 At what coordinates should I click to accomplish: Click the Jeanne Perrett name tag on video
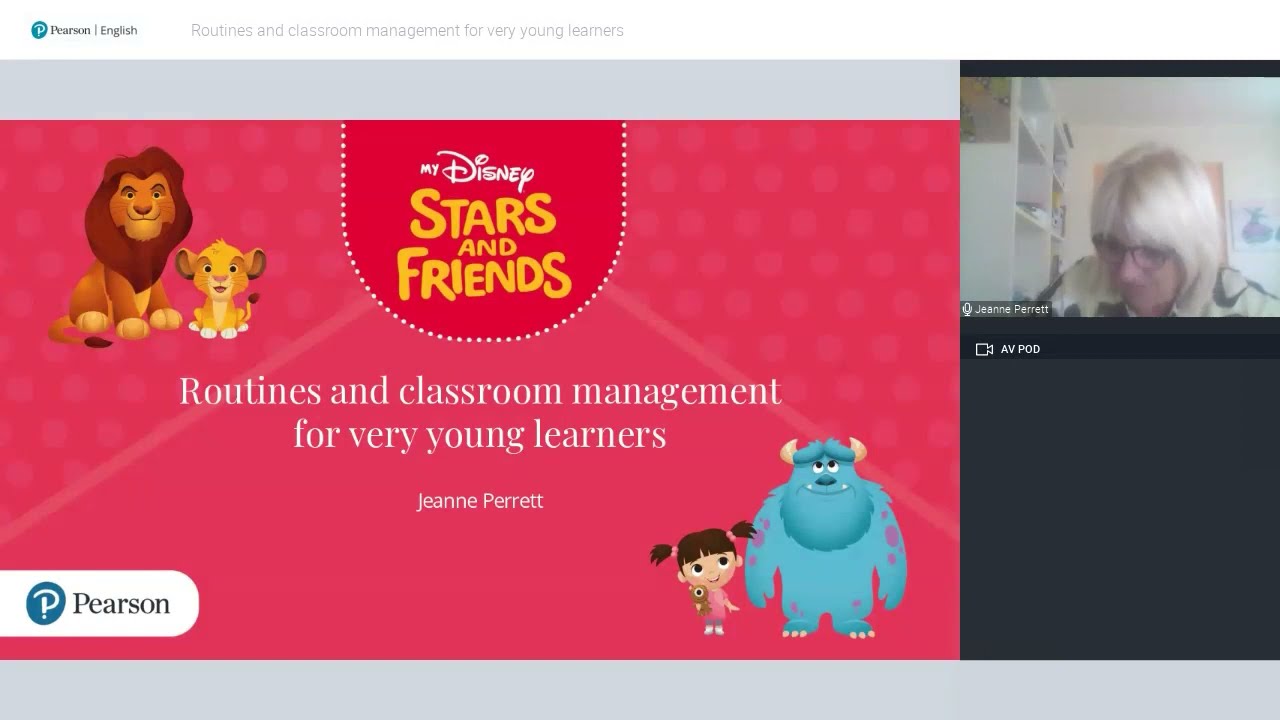click(1006, 310)
